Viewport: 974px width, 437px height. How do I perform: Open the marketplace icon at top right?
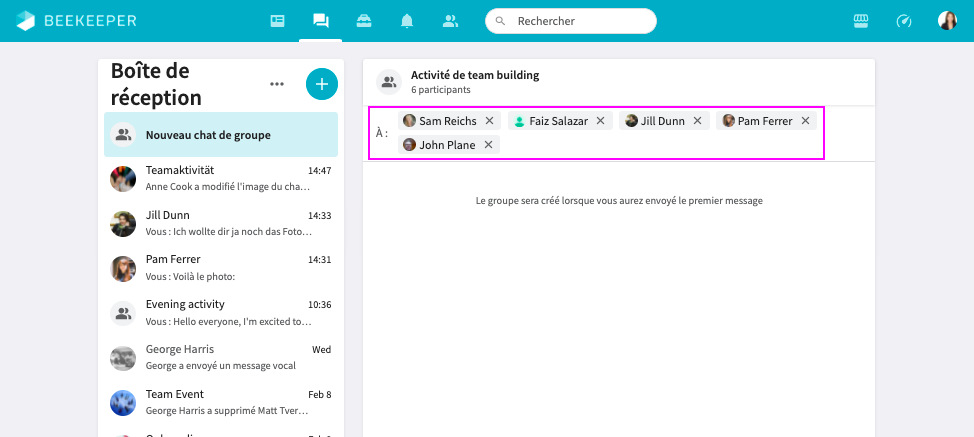click(860, 21)
